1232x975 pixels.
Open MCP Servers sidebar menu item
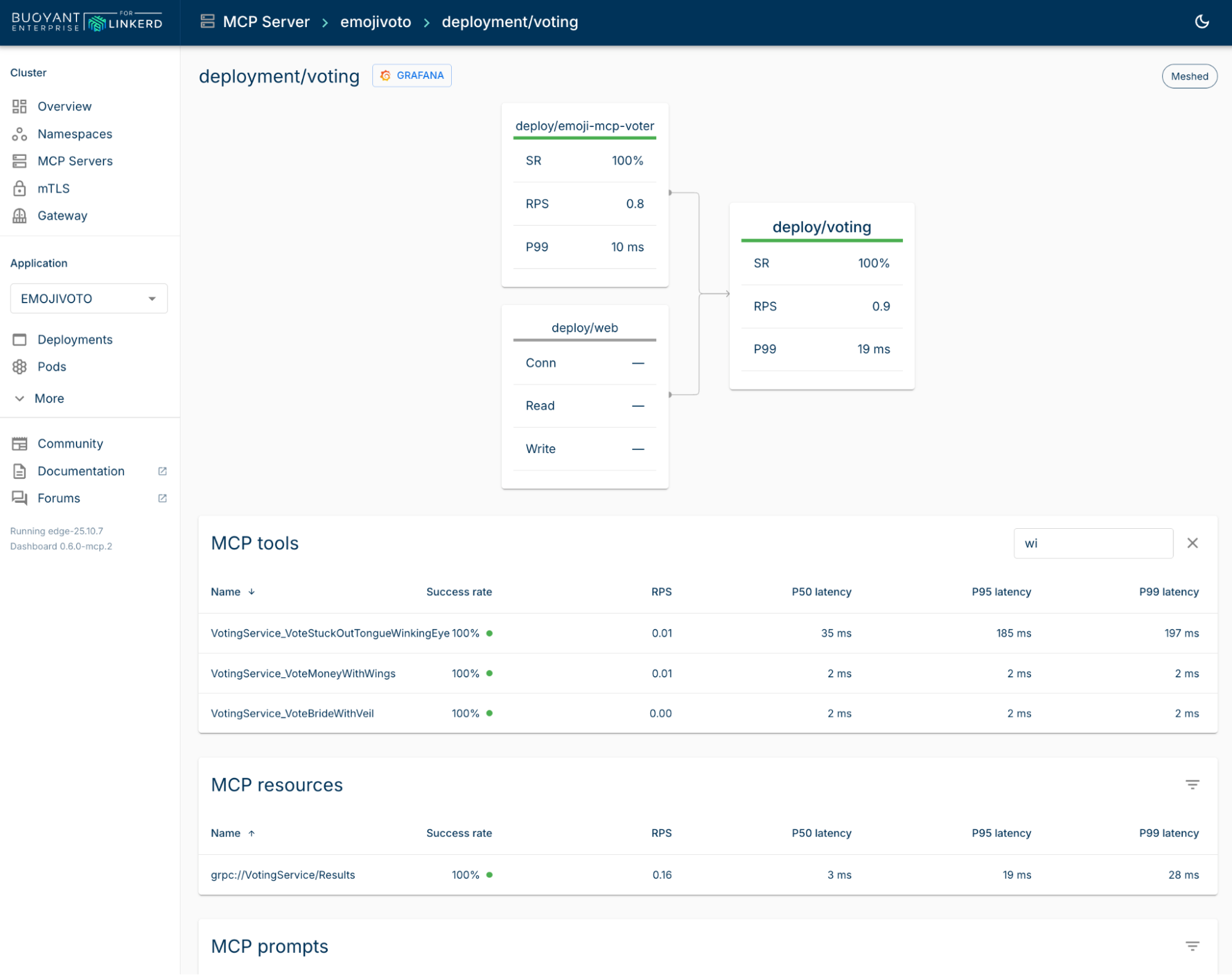pyautogui.click(x=75, y=161)
